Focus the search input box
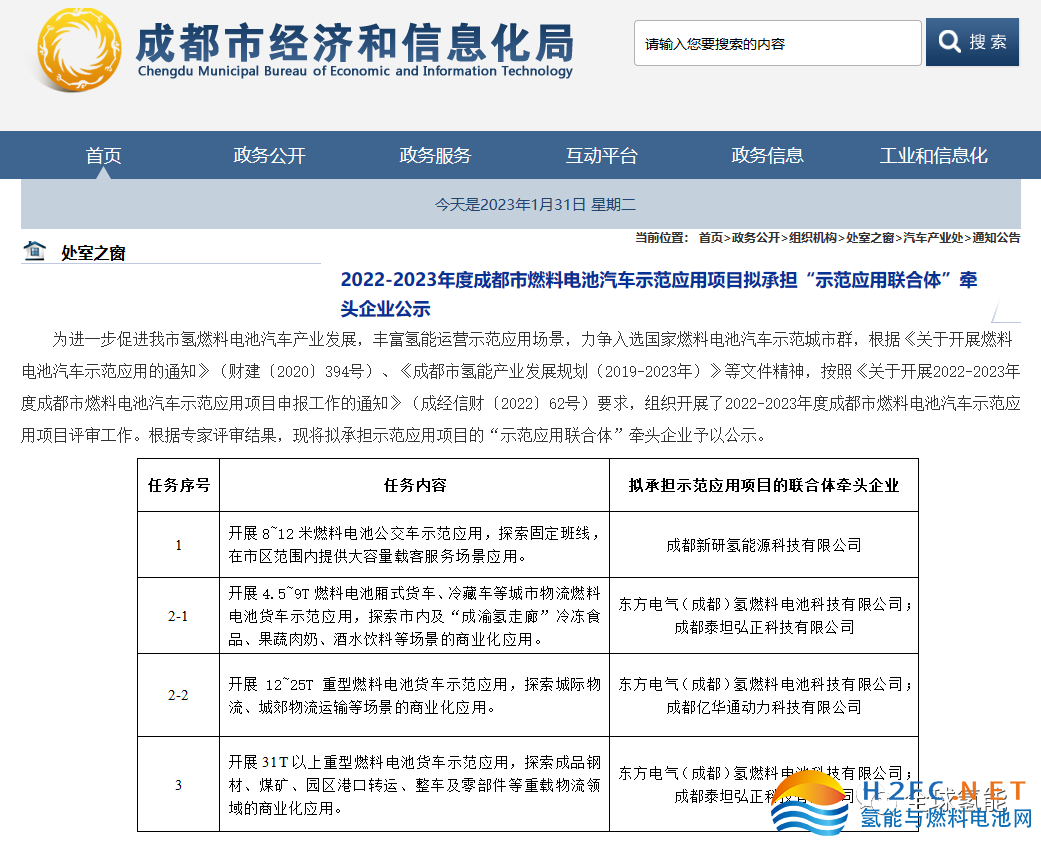Image resolution: width=1041 pixels, height=846 pixels. (x=777, y=43)
